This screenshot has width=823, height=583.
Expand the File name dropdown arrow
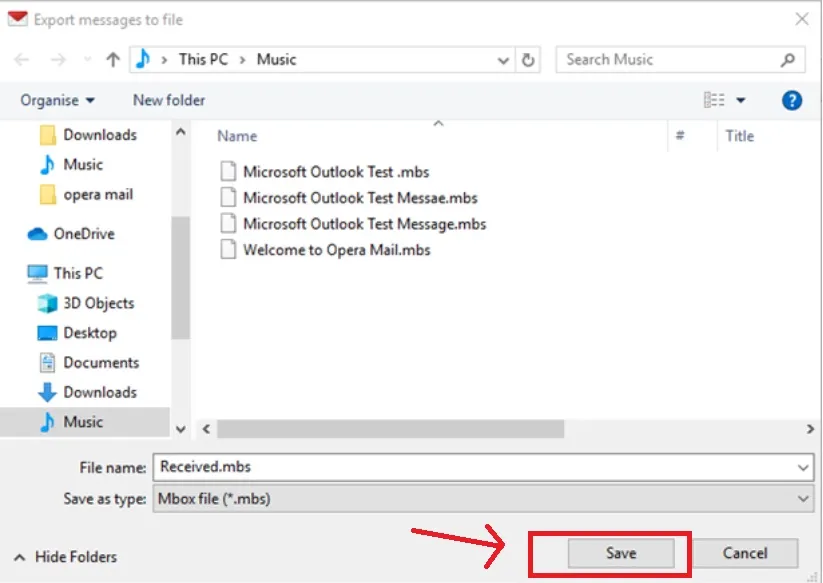point(804,467)
